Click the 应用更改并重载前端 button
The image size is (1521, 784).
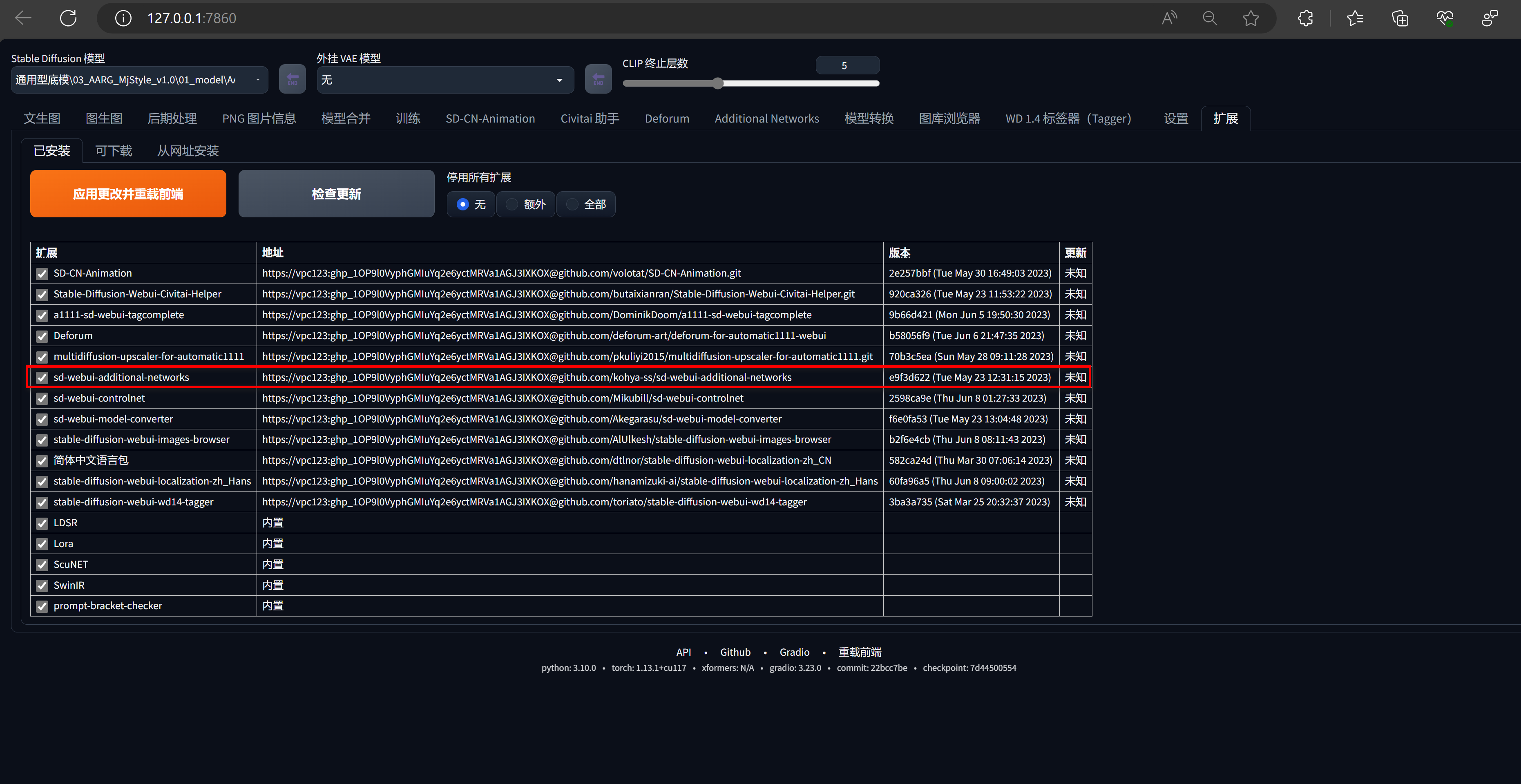click(128, 194)
